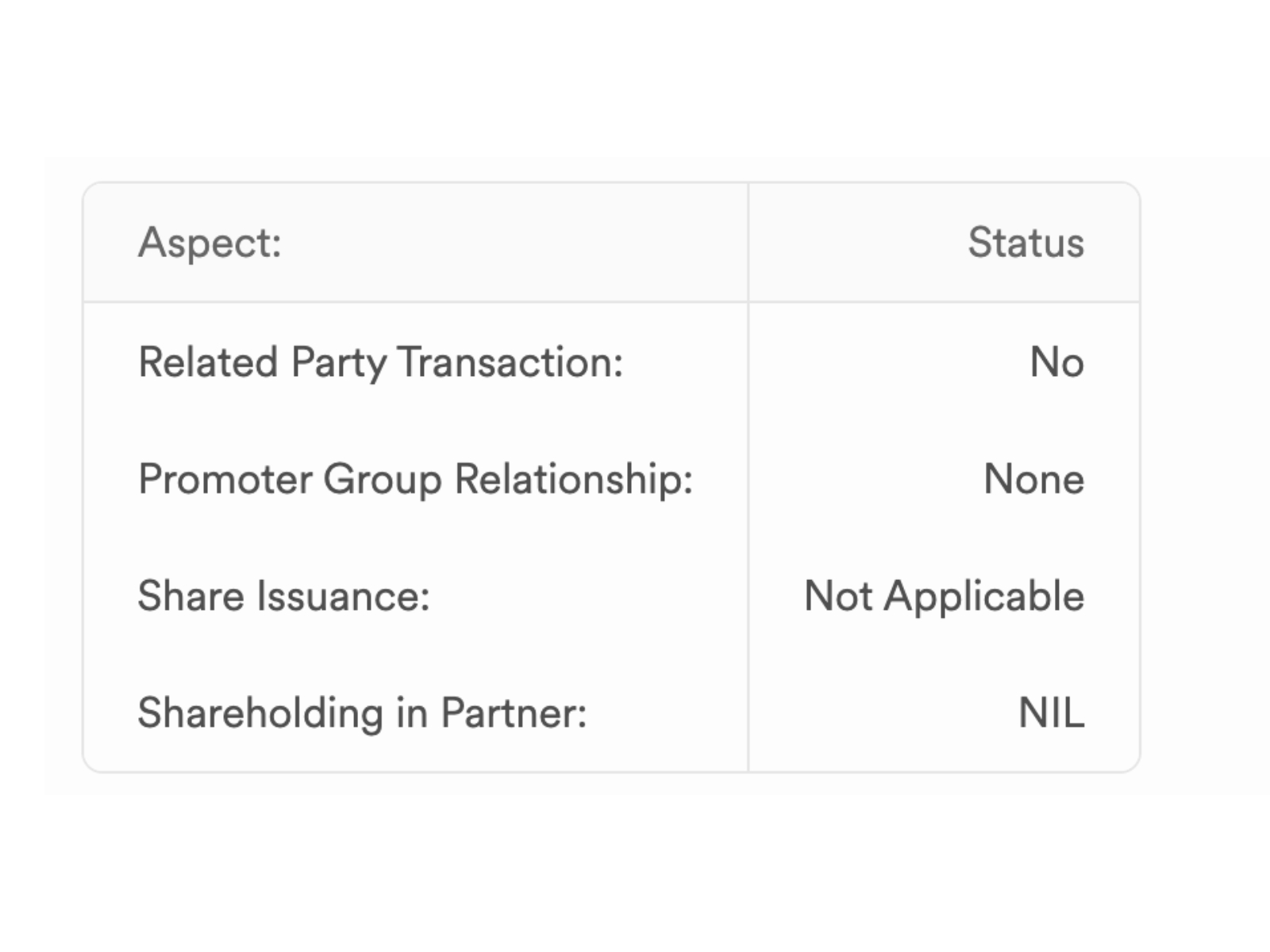Click the "No" status value
This screenshot has width=1270, height=952.
[1056, 363]
